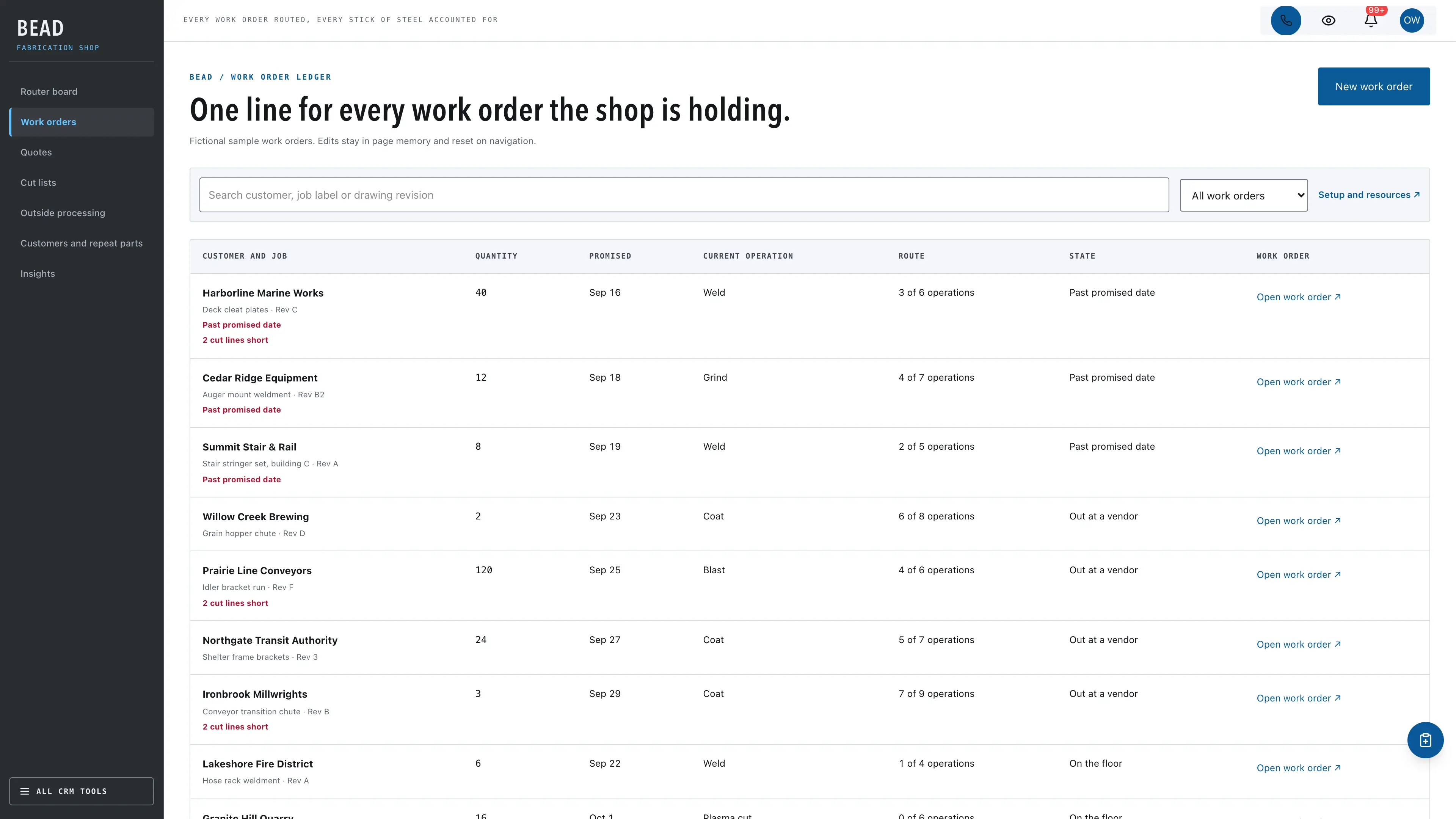
Task: Click 'Past promised date' flag under Cedar Ridge
Action: tap(242, 410)
